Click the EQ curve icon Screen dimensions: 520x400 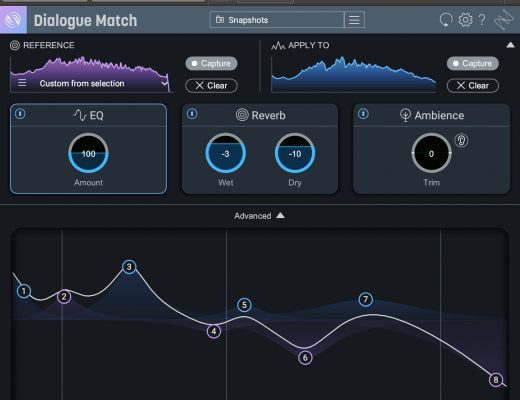[80, 115]
